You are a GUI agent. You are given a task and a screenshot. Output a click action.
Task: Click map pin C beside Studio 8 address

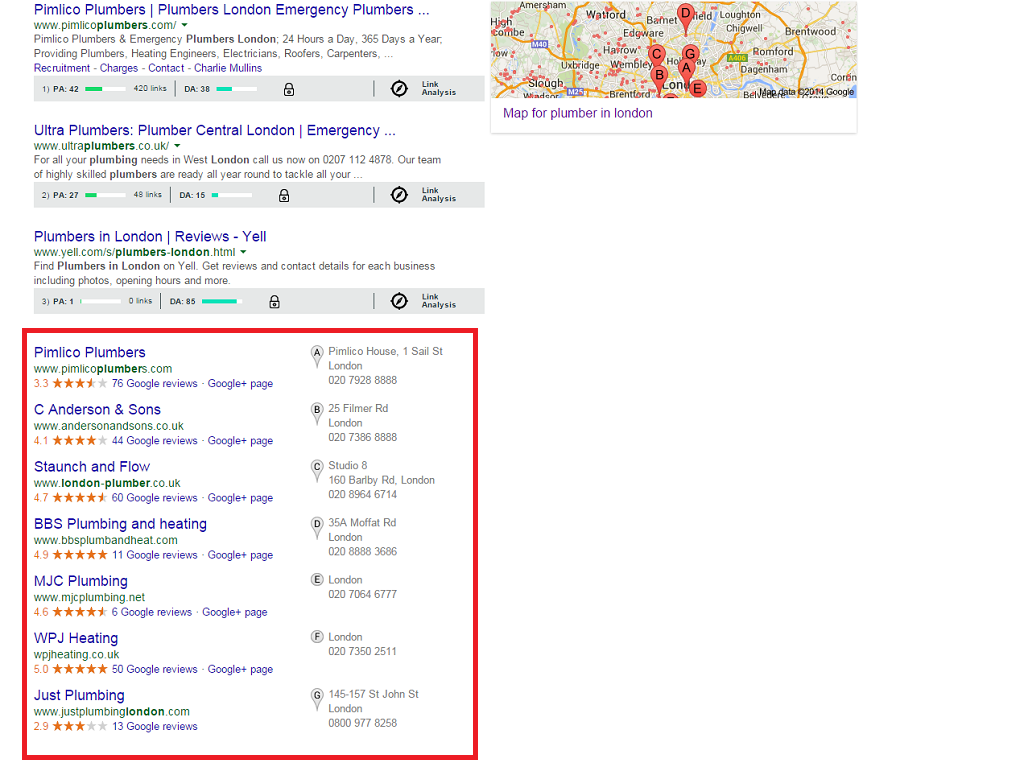point(317,471)
